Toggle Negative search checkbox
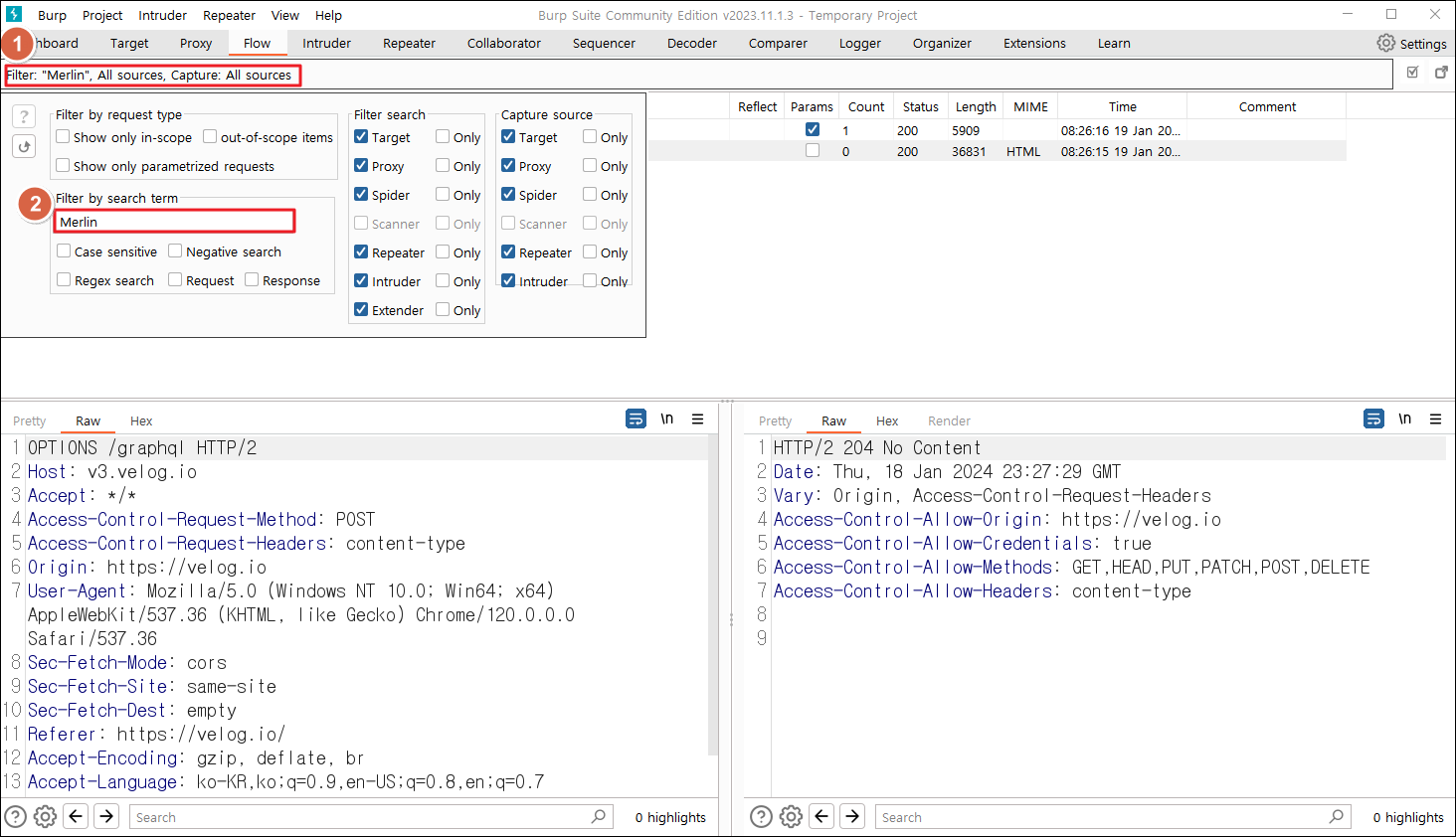 pyautogui.click(x=175, y=251)
